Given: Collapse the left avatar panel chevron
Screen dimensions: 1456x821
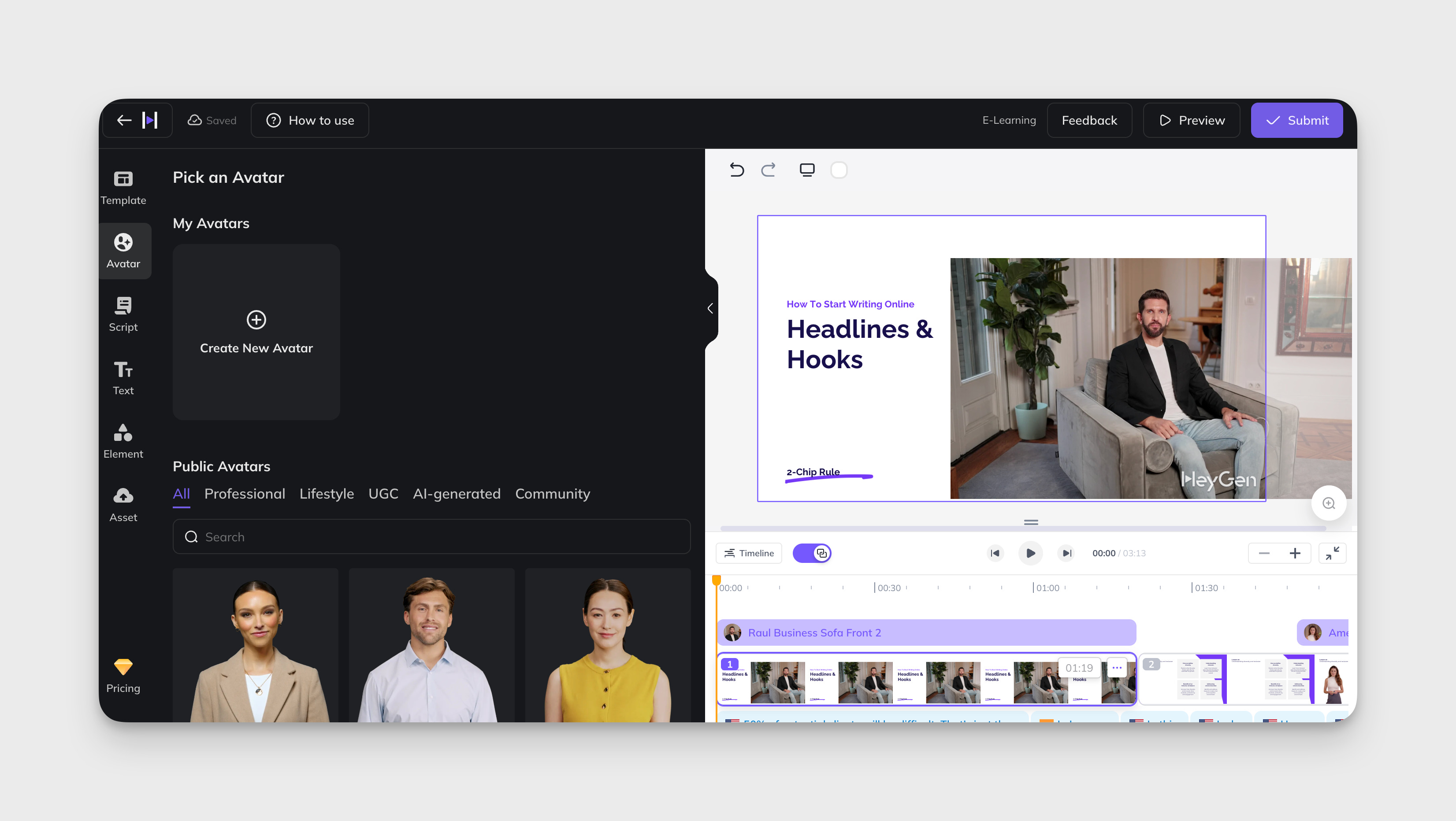Looking at the screenshot, I should (710, 308).
